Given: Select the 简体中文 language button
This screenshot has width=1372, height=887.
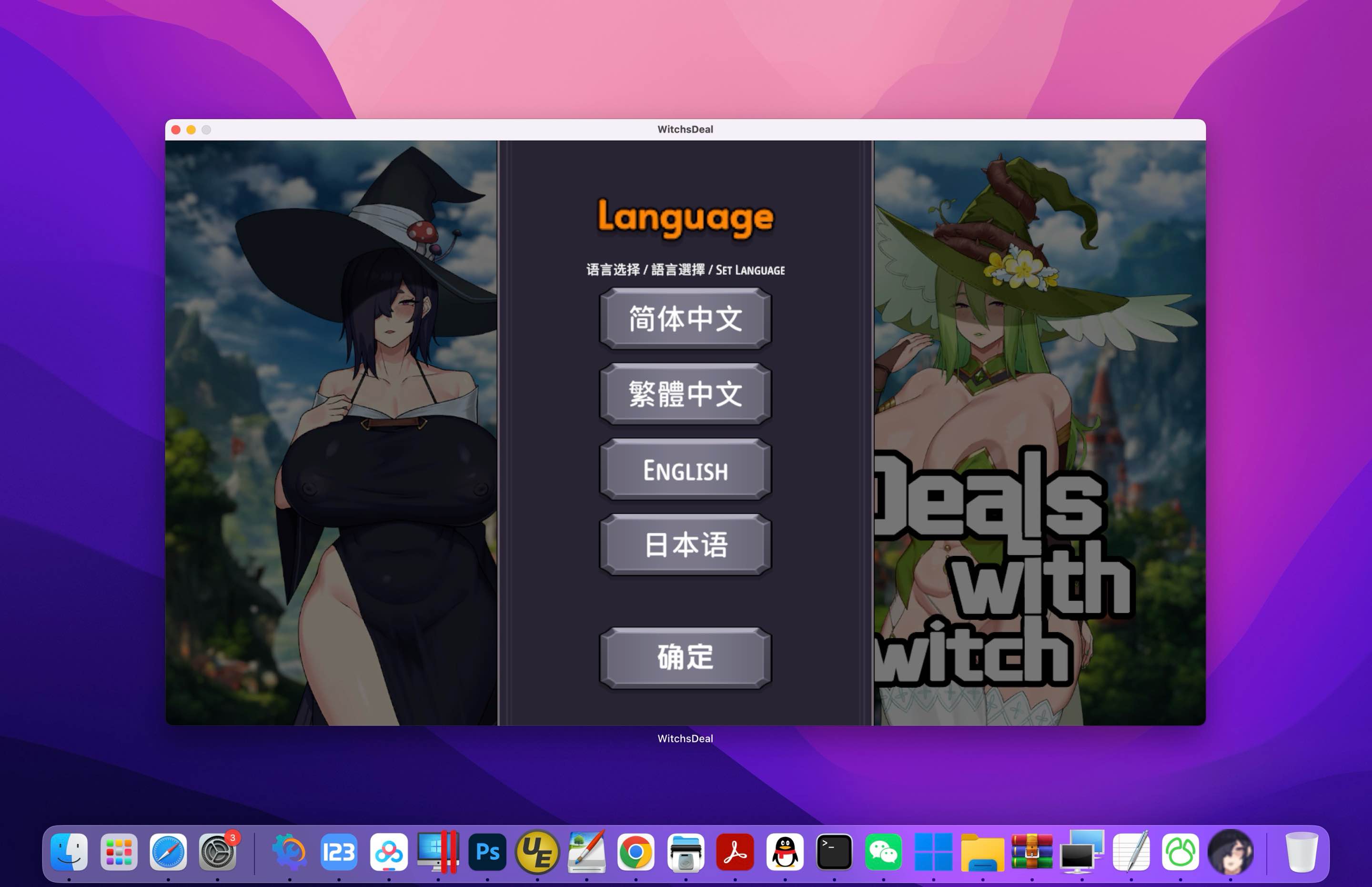Looking at the screenshot, I should click(x=685, y=319).
